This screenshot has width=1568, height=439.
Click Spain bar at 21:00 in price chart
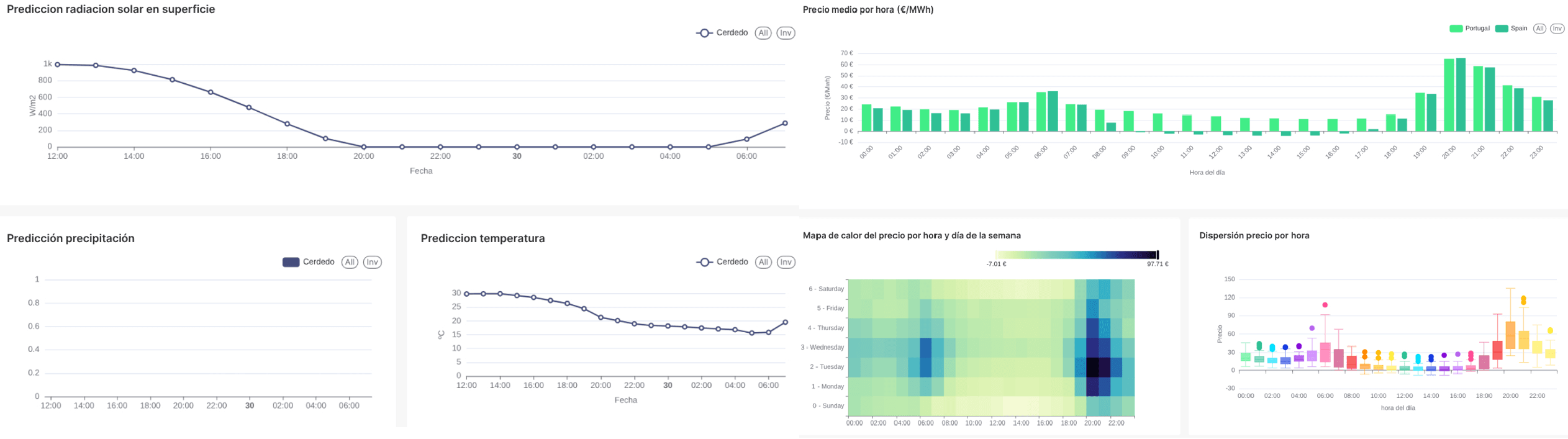click(1490, 99)
